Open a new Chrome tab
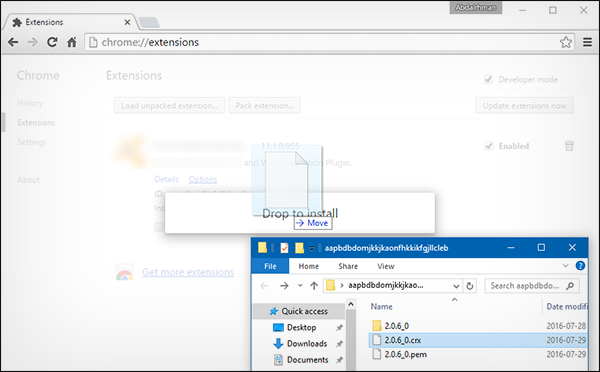Screen dimensions: 600x372 [x=149, y=23]
